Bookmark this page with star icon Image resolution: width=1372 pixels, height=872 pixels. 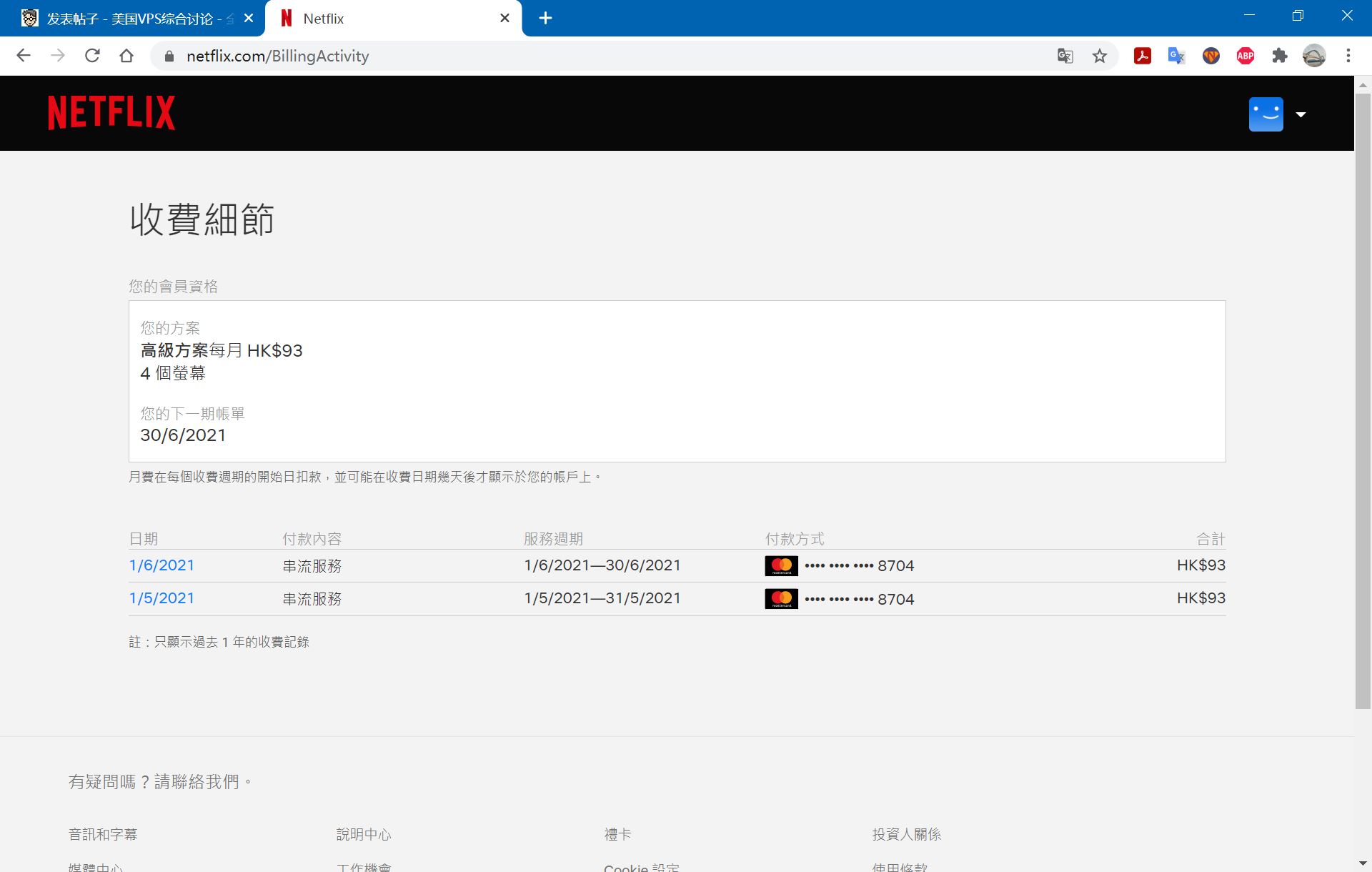coord(1099,56)
